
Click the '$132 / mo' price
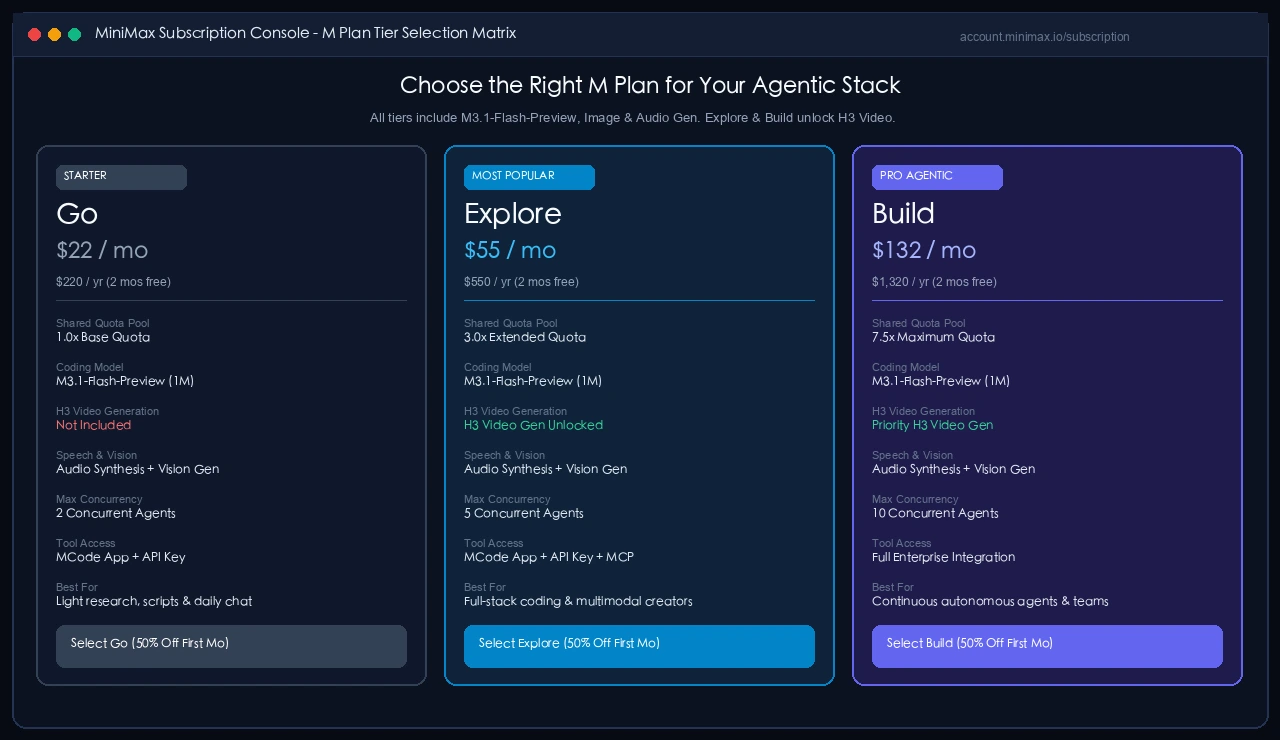pos(924,250)
